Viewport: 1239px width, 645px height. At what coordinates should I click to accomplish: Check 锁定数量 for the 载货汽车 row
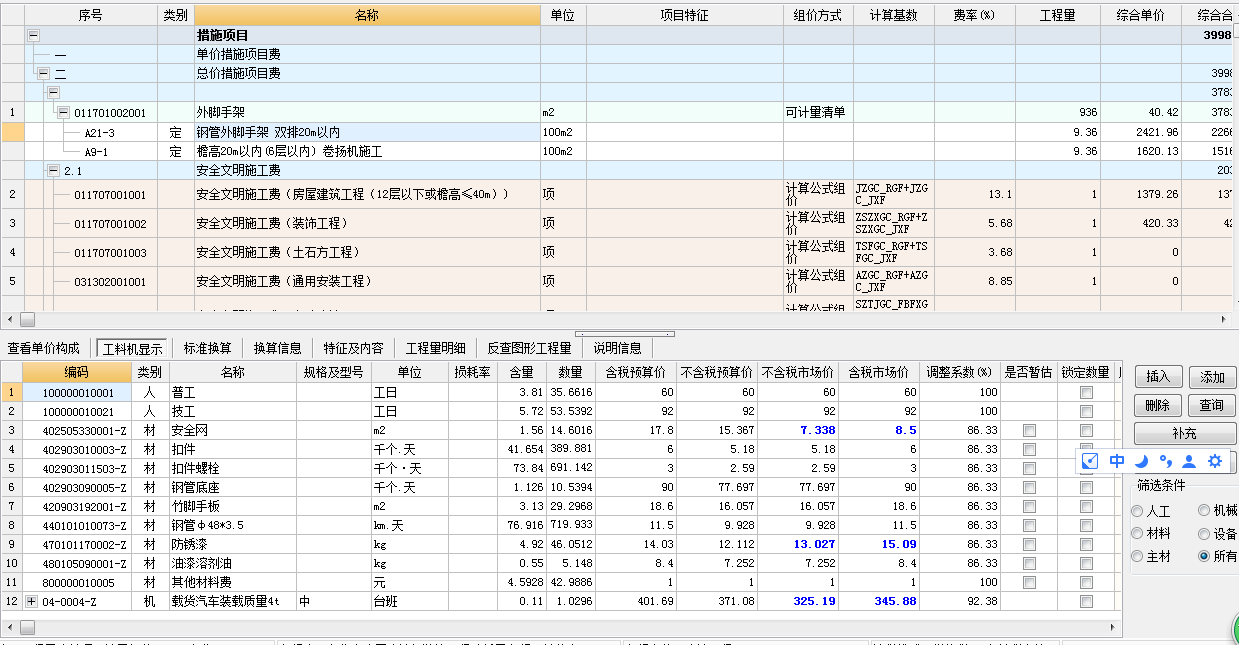pyautogui.click(x=1086, y=601)
